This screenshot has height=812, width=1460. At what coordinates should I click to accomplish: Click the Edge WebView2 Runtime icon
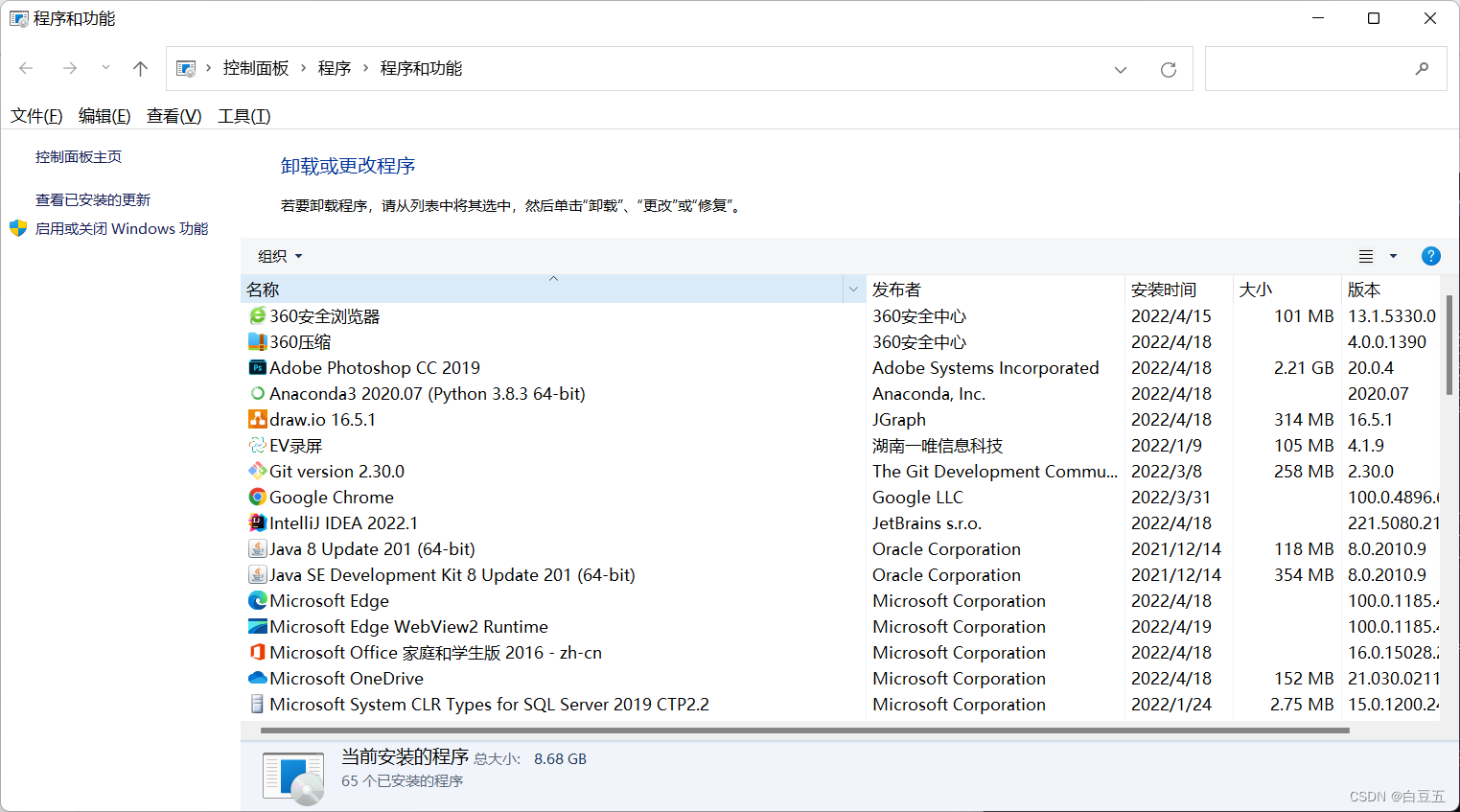point(257,627)
